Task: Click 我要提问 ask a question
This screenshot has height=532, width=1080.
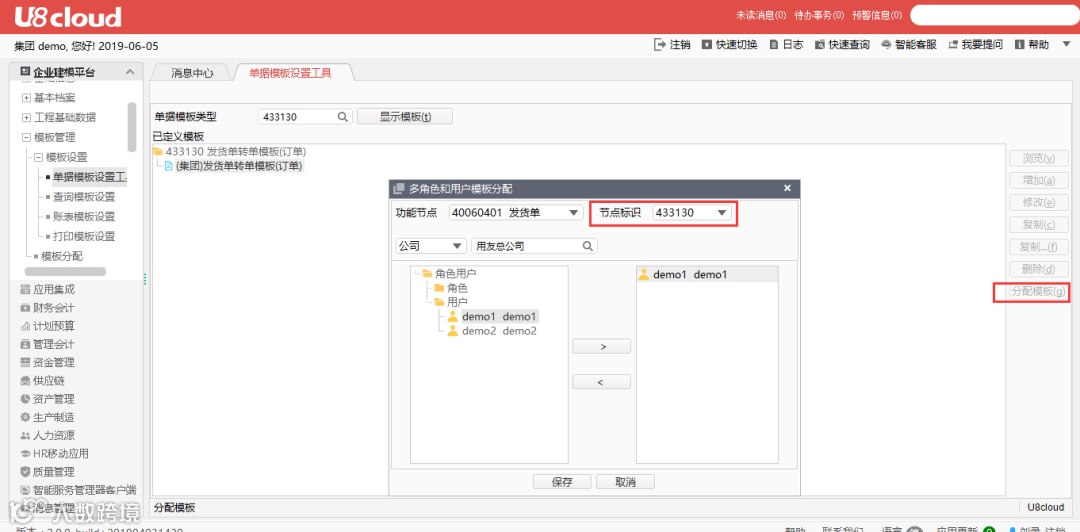Action: (975, 45)
